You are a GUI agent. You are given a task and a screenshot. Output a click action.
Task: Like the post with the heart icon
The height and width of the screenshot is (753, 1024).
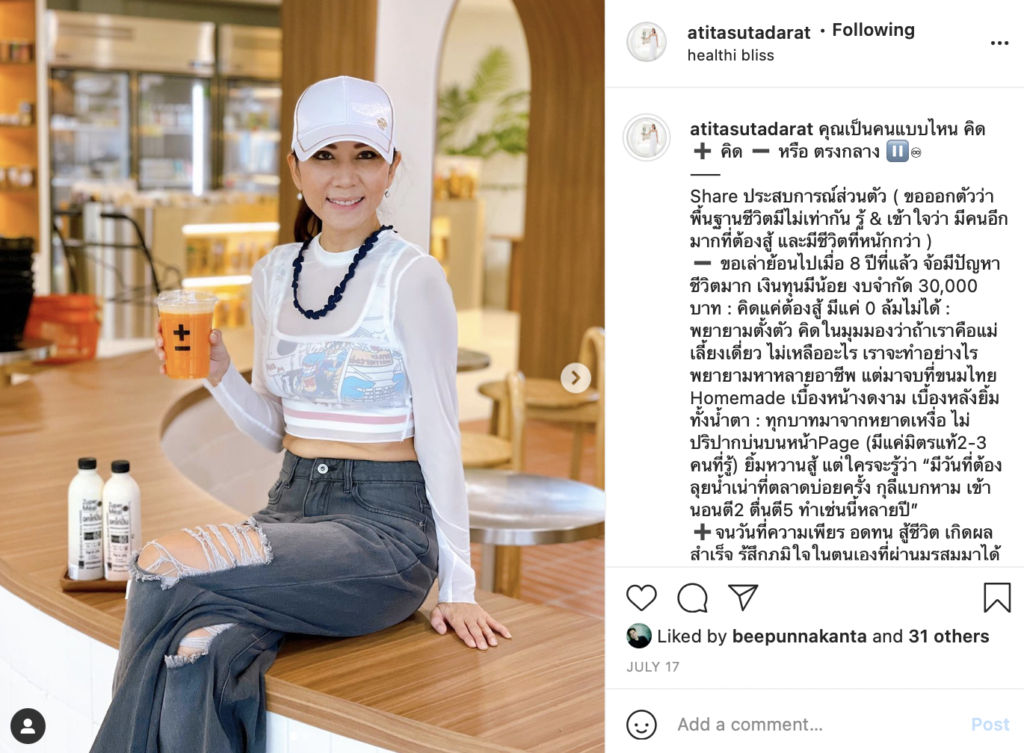pyautogui.click(x=641, y=598)
